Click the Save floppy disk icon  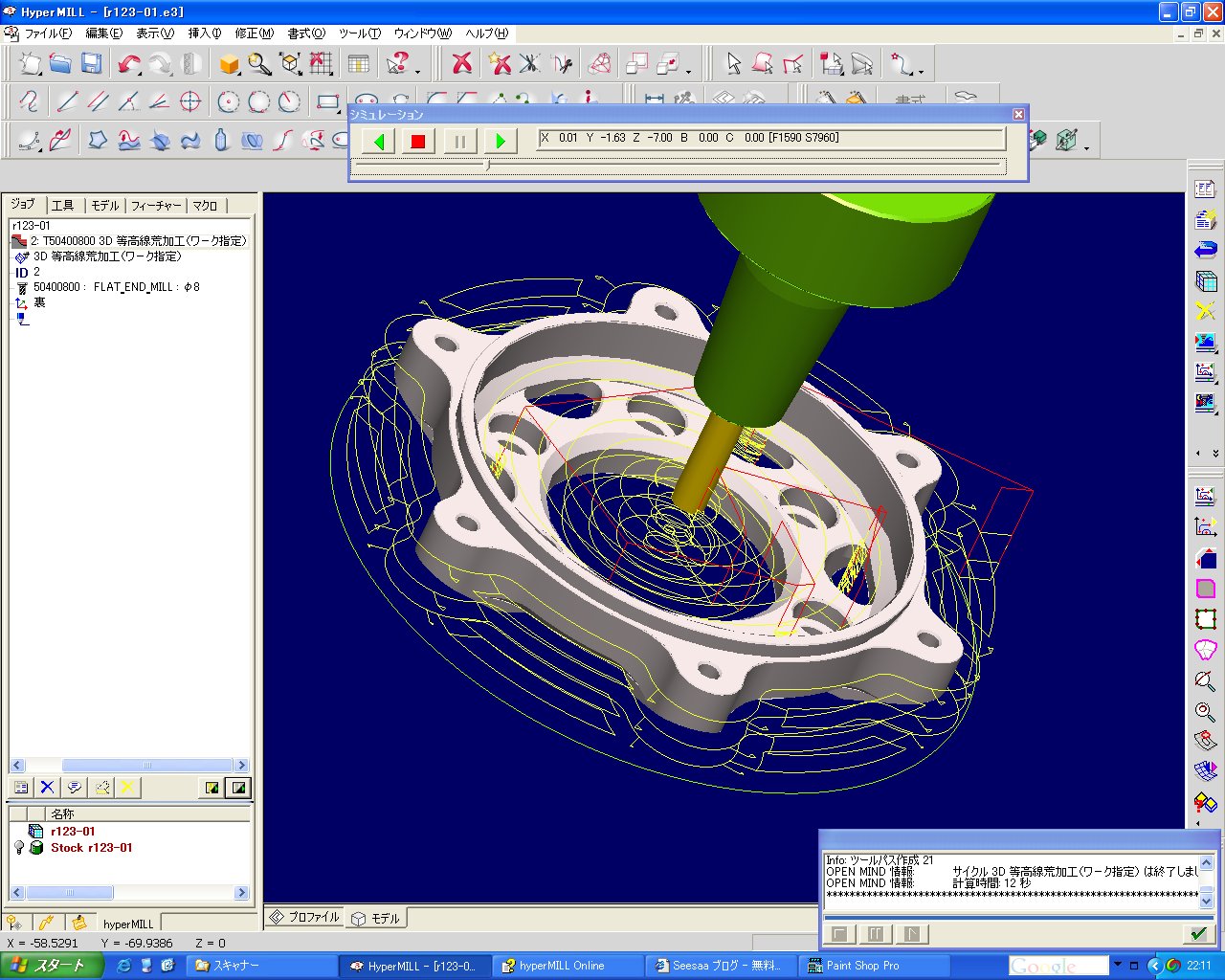(92, 64)
